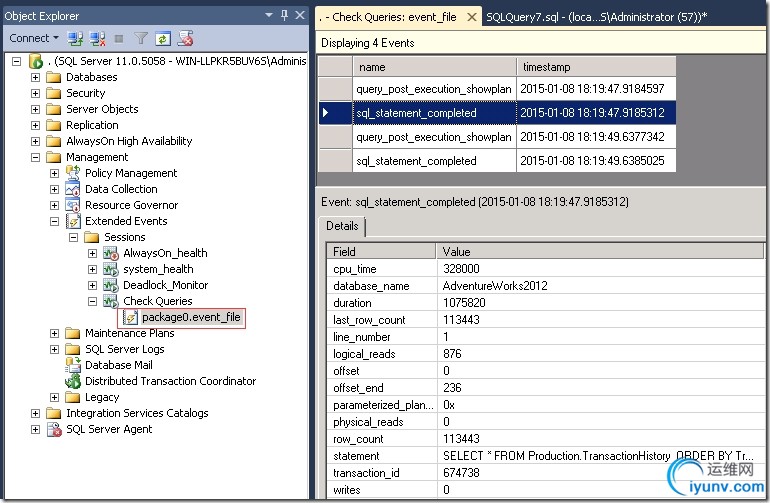
Task: Select first query_post_execution_showplan event row
Action: click(497, 89)
